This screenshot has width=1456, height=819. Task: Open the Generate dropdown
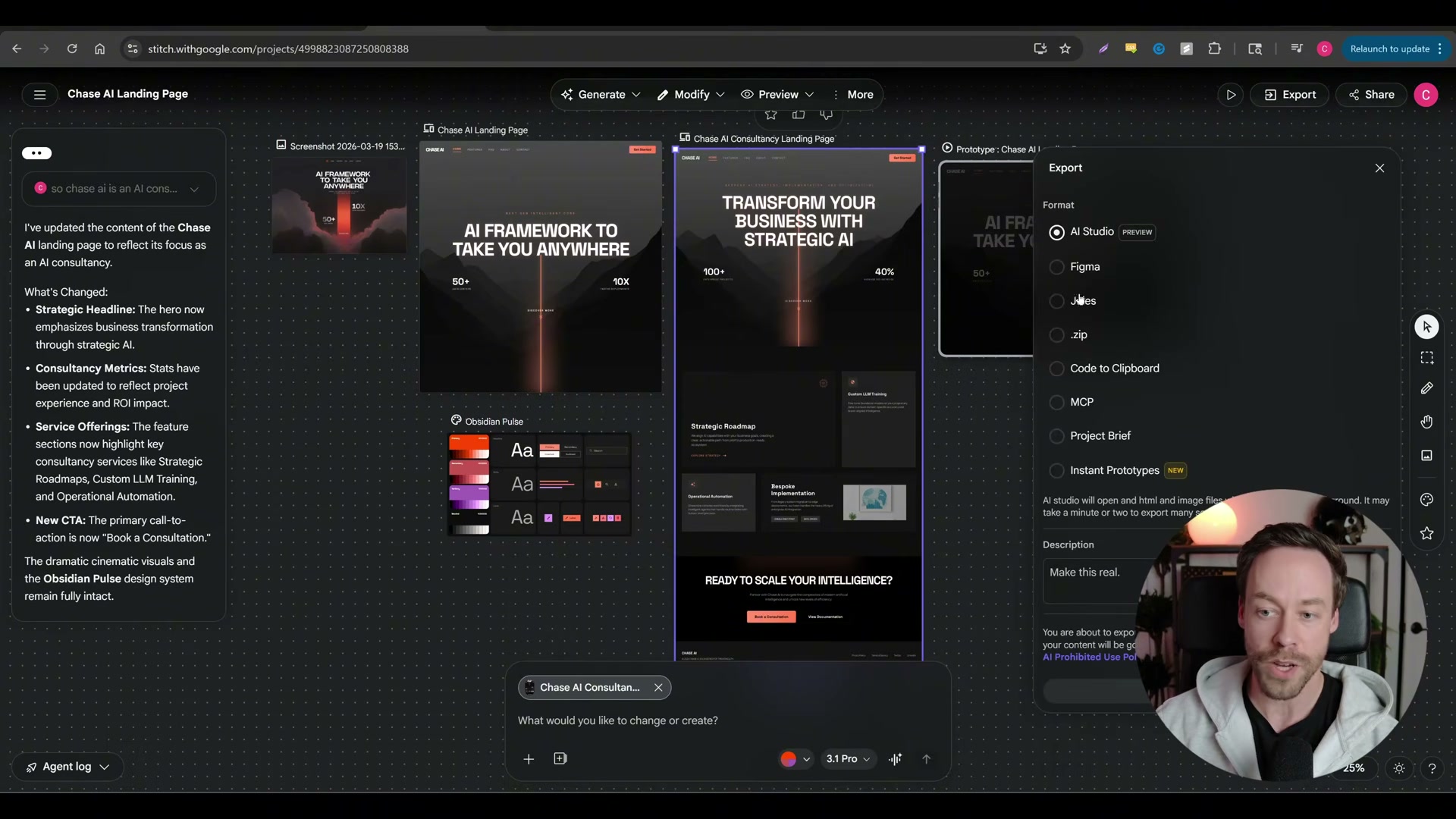point(601,95)
